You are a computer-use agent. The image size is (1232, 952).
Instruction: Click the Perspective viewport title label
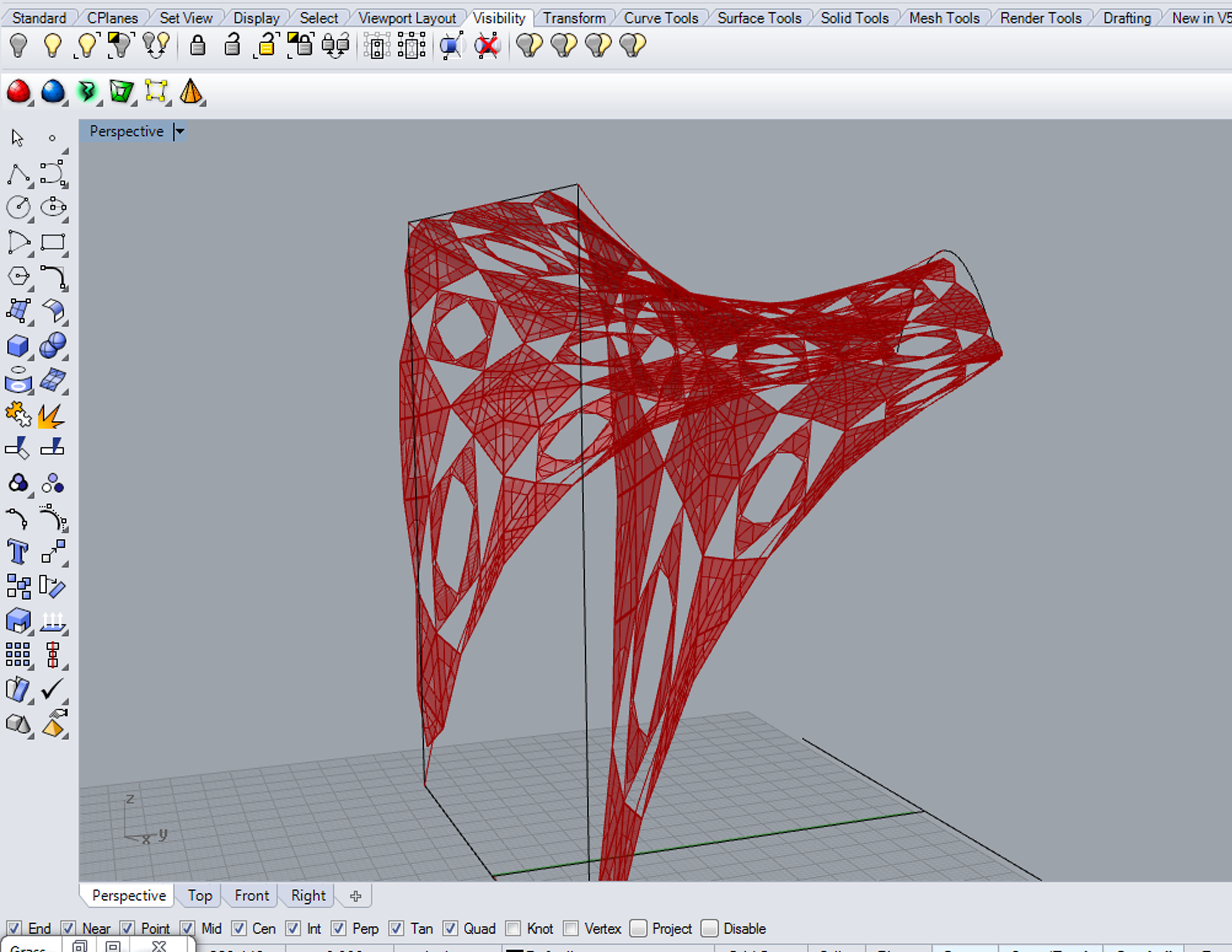click(x=126, y=131)
